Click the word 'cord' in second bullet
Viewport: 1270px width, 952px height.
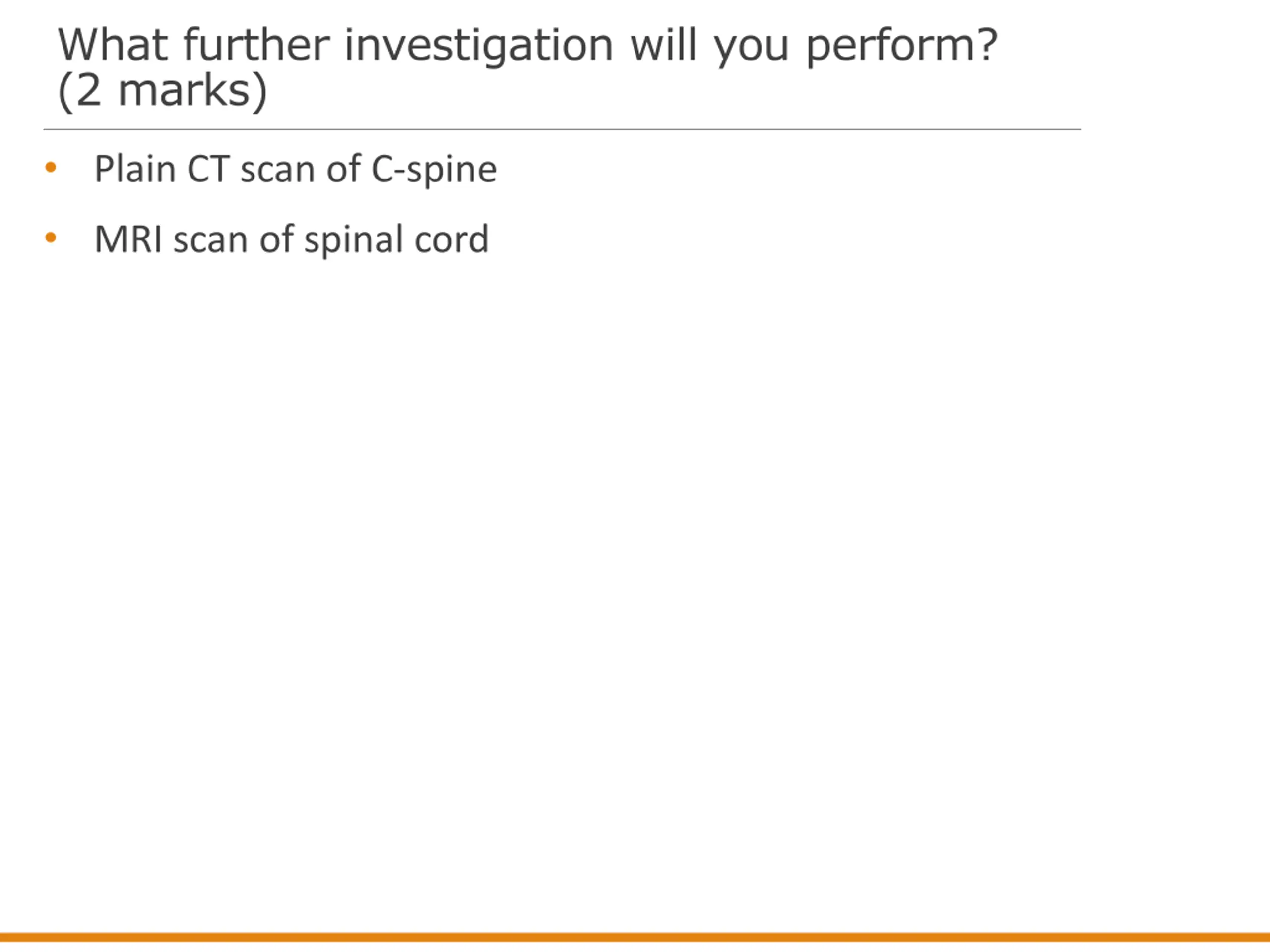pyautogui.click(x=452, y=238)
